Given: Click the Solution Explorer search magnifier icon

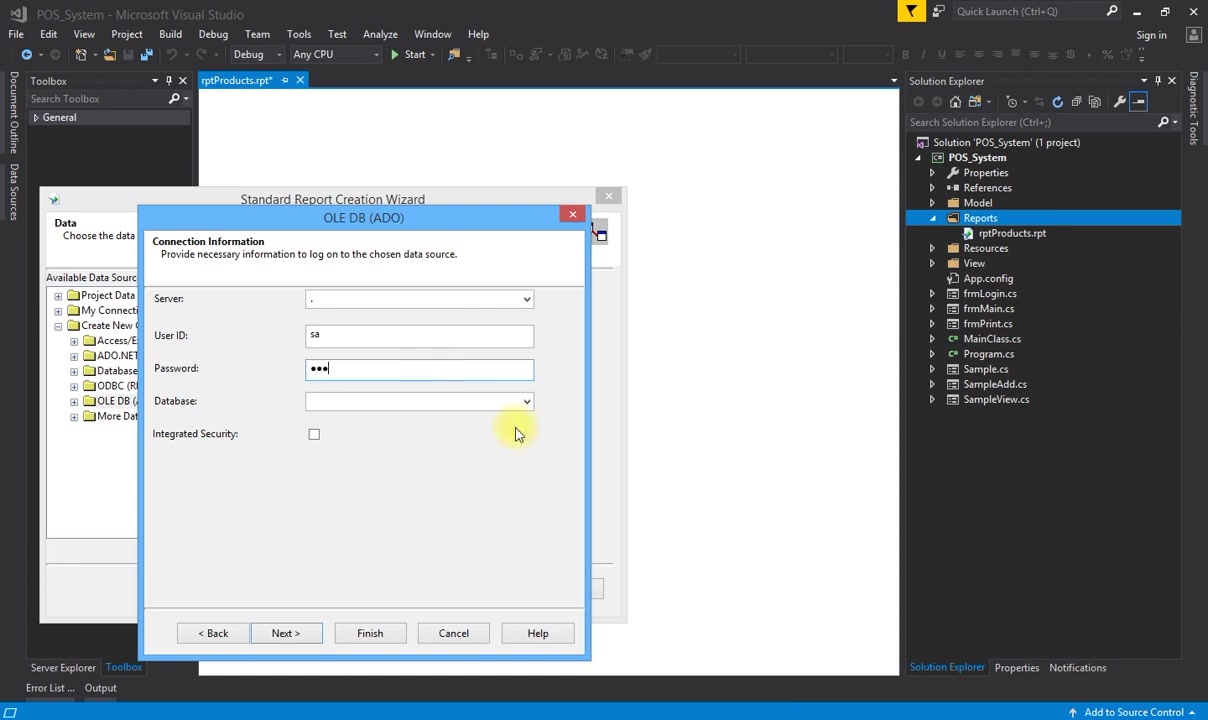Looking at the screenshot, I should tap(1163, 122).
